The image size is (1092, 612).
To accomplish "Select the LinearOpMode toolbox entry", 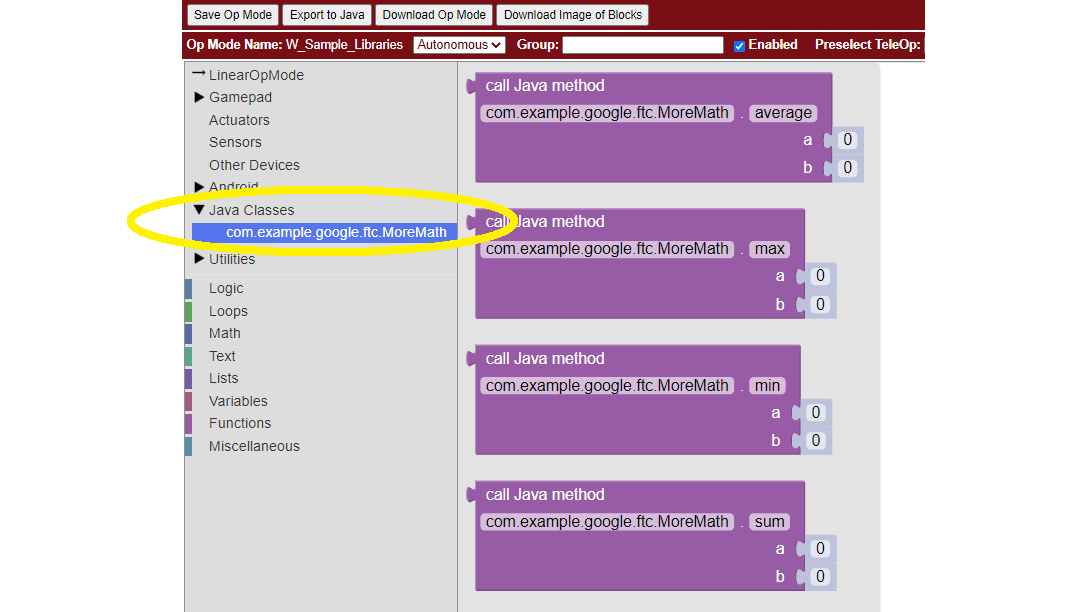I will (255, 75).
